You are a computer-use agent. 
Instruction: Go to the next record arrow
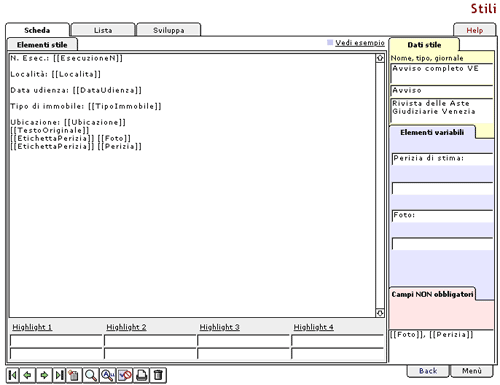coord(44,375)
